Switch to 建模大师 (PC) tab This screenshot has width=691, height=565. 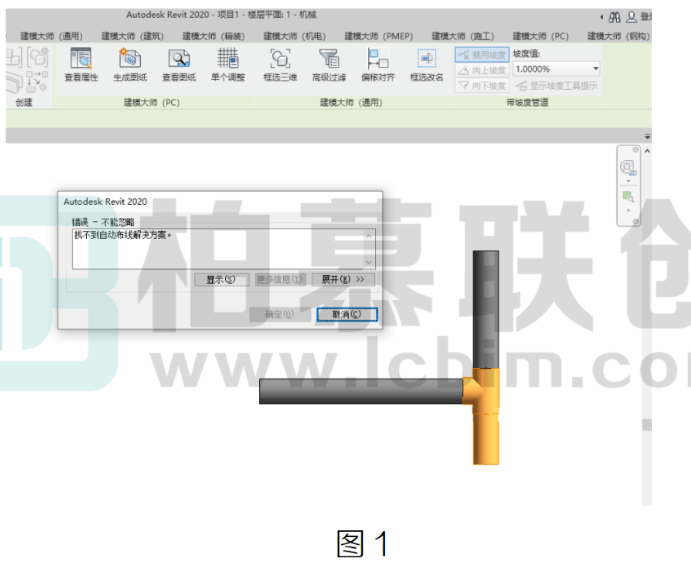coord(541,36)
